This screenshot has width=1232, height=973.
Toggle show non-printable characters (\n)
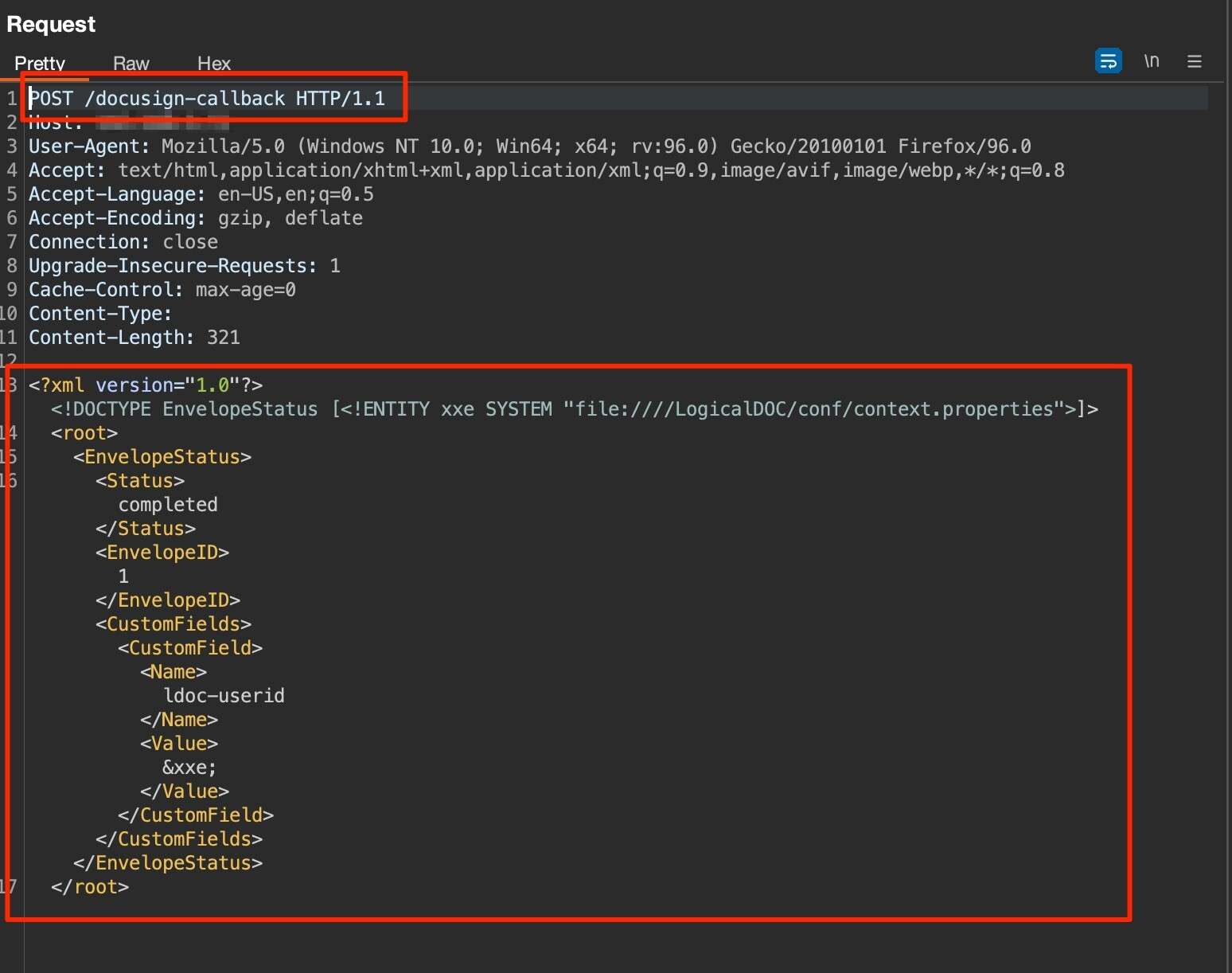coord(1151,61)
